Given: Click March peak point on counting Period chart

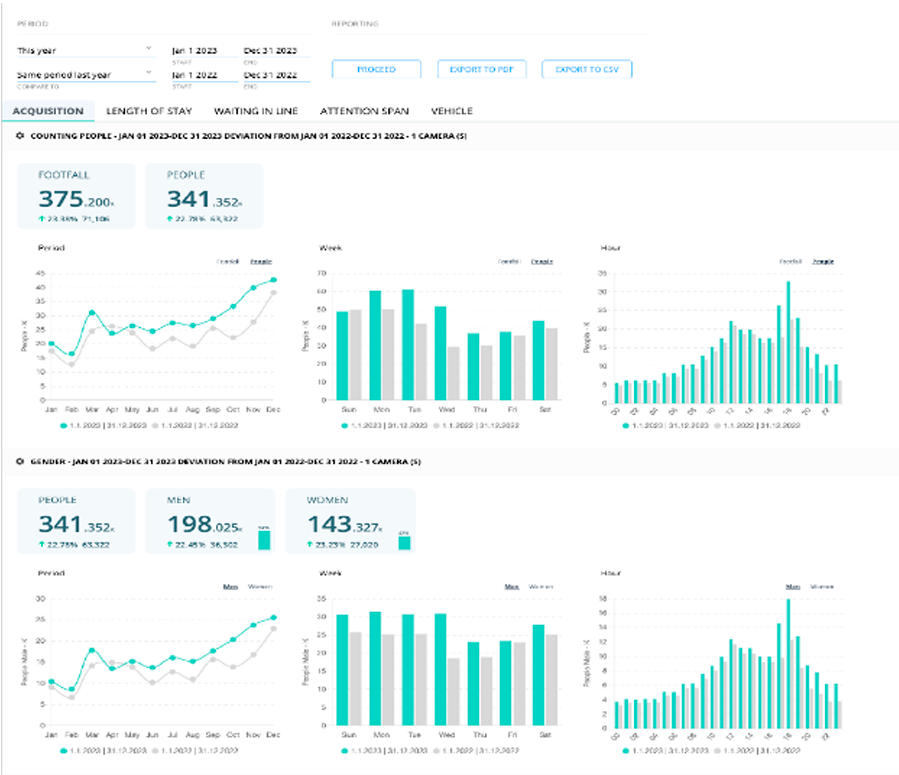Looking at the screenshot, I should click(x=92, y=312).
